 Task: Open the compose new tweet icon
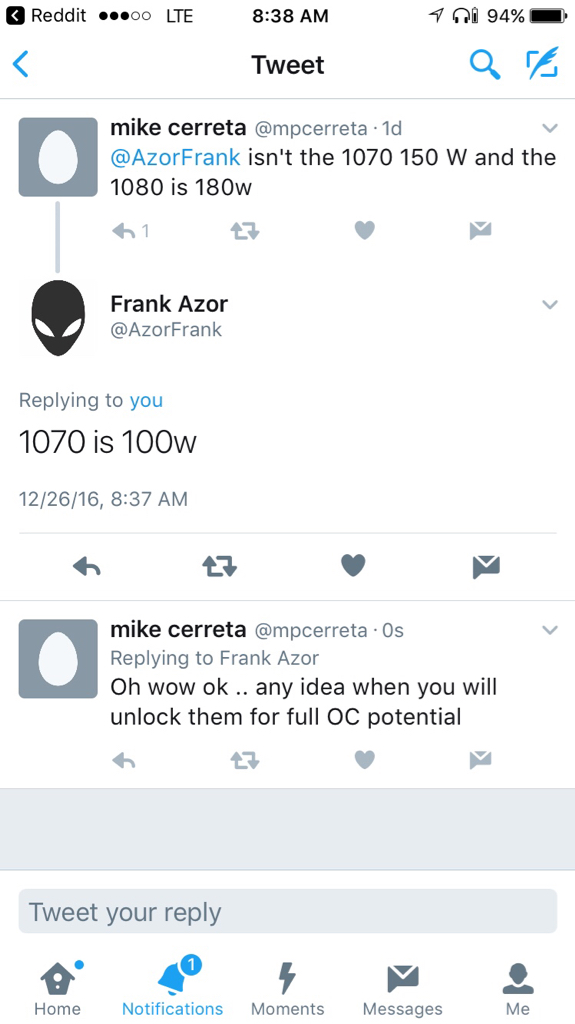(x=542, y=63)
